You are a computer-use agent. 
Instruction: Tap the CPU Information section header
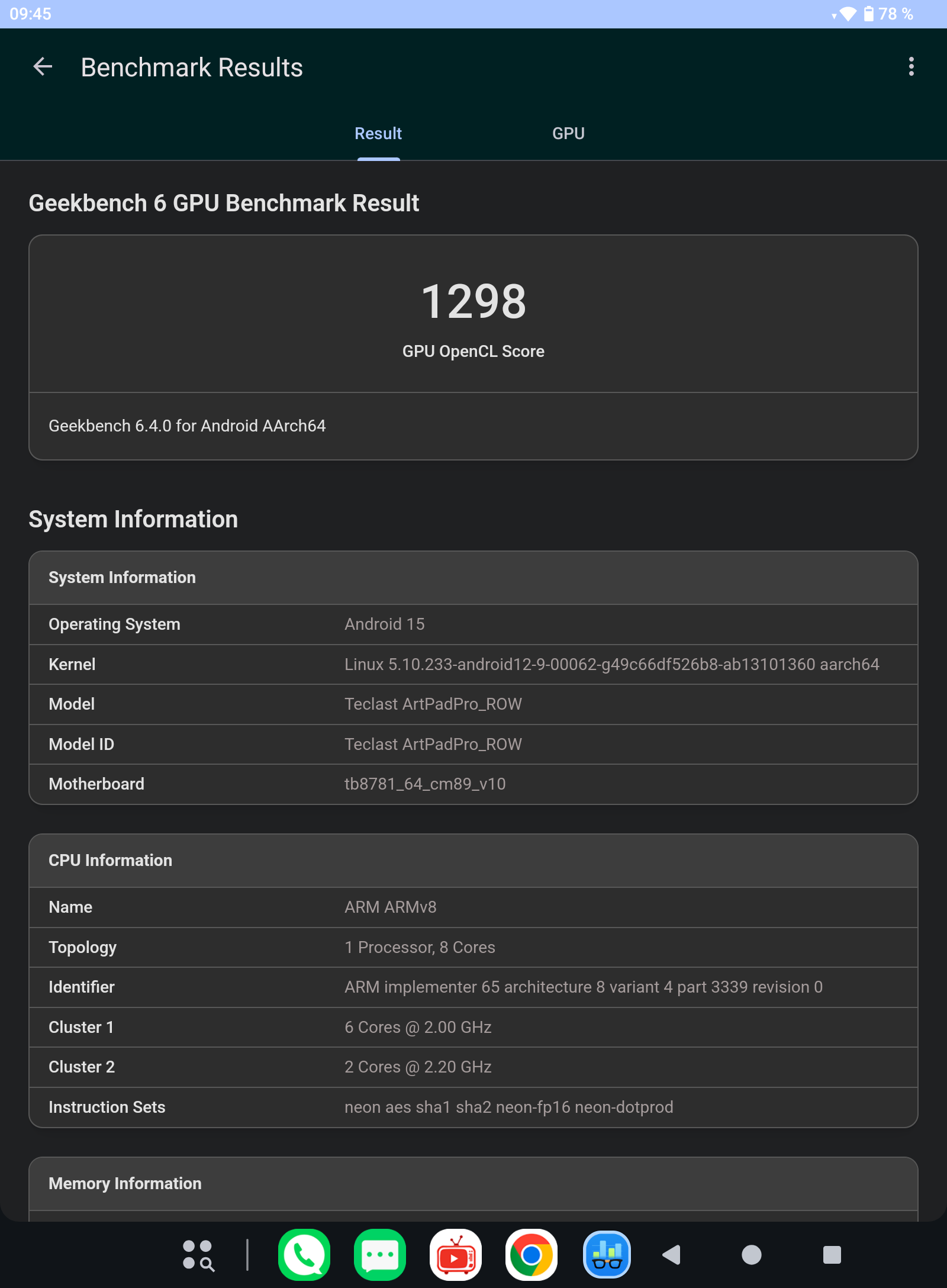[x=474, y=861]
